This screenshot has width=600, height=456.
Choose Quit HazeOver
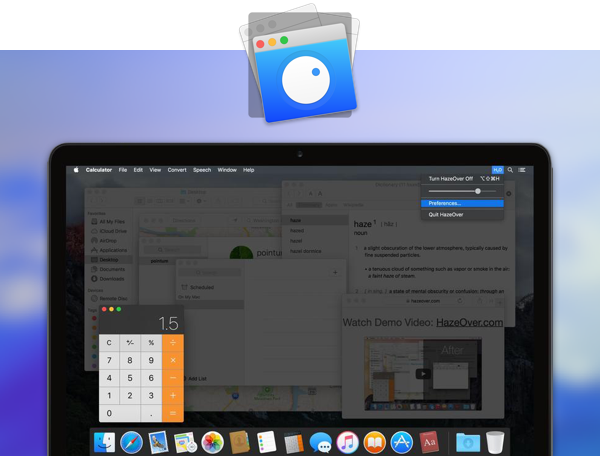(462, 215)
